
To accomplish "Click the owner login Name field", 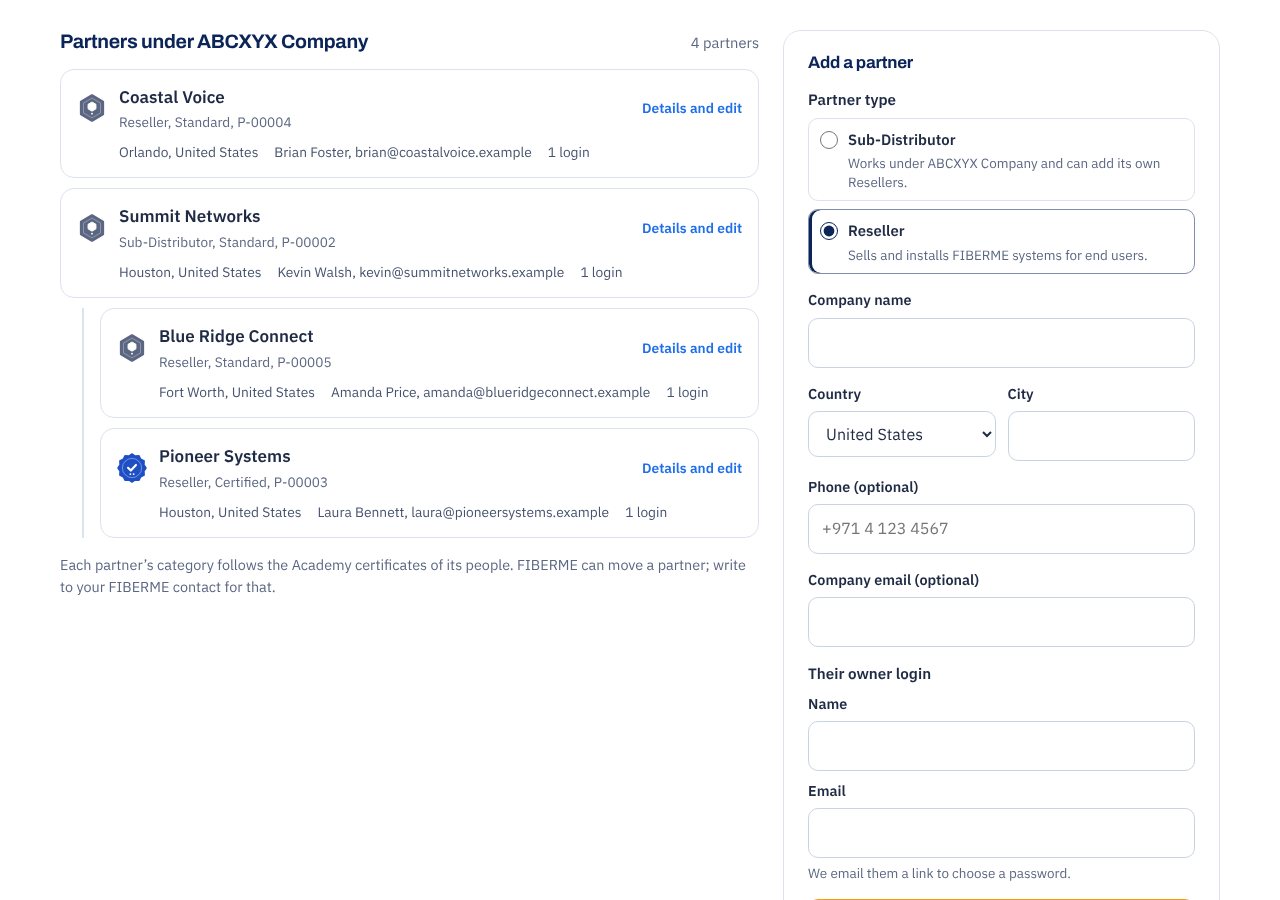I will point(1001,746).
